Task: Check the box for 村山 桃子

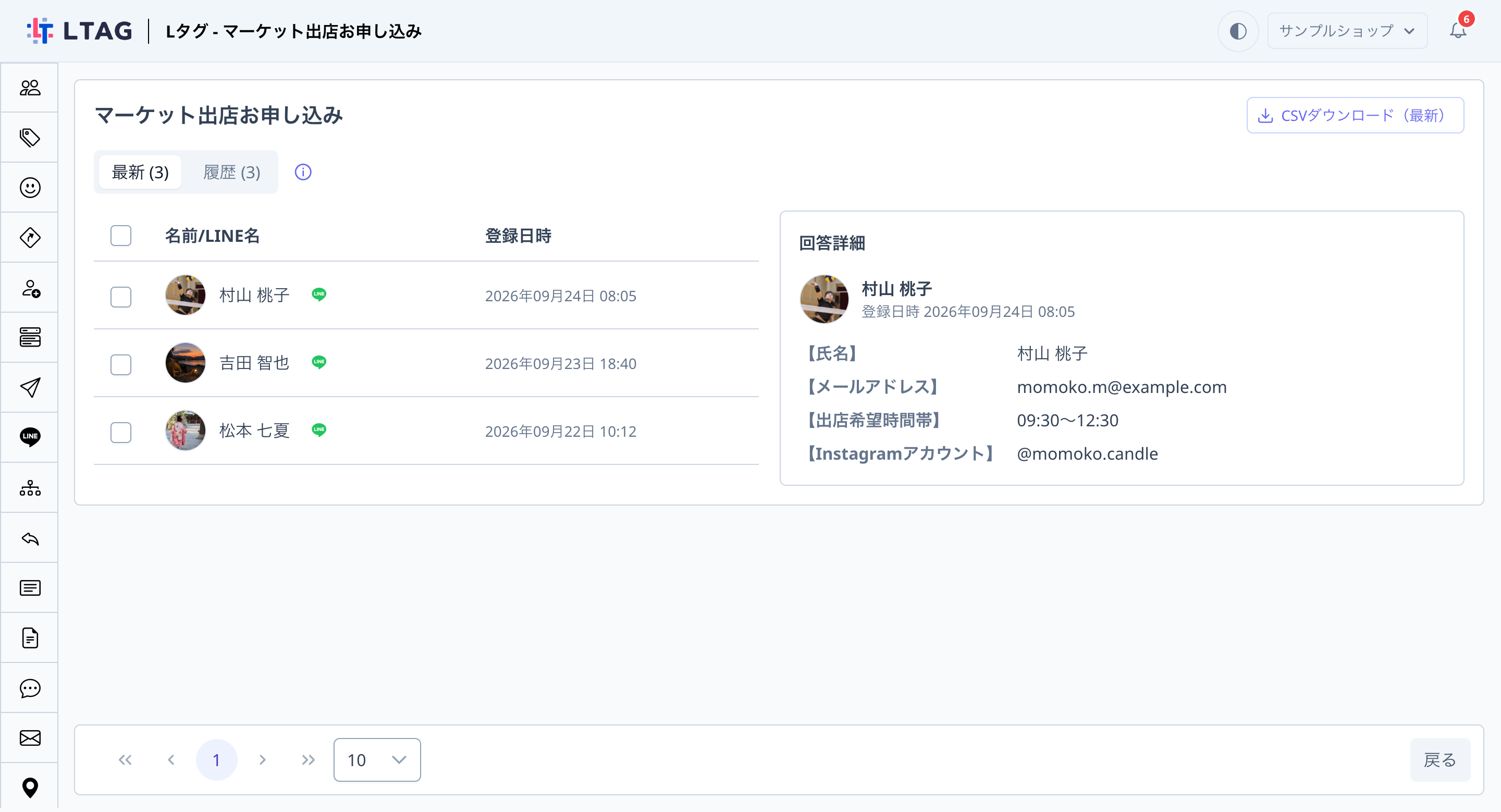Action: 120,297
